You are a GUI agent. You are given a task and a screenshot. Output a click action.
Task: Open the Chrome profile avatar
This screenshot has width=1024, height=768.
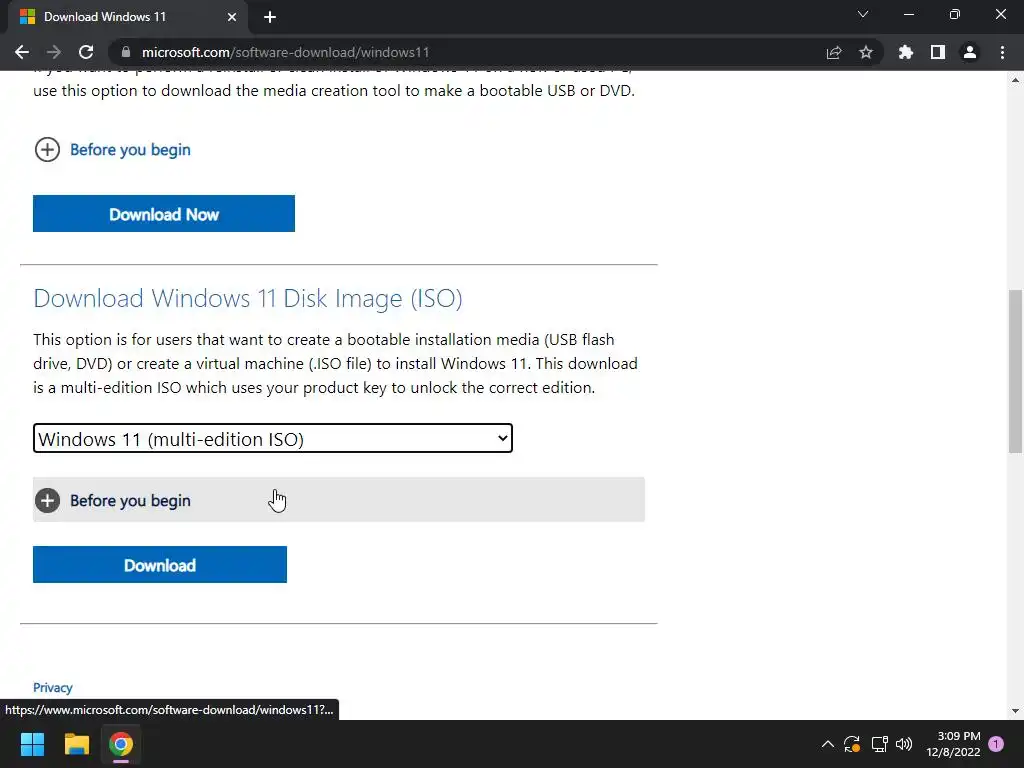click(x=970, y=52)
